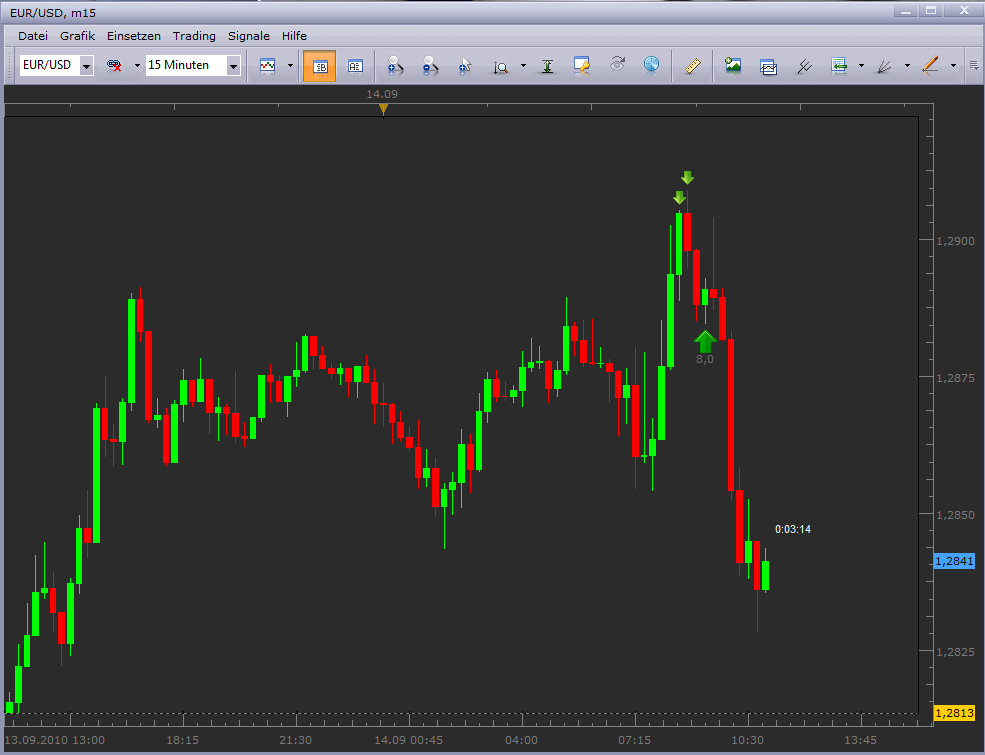Image resolution: width=985 pixels, height=755 pixels.
Task: Click the 10:30 time axis label
Action: click(748, 740)
